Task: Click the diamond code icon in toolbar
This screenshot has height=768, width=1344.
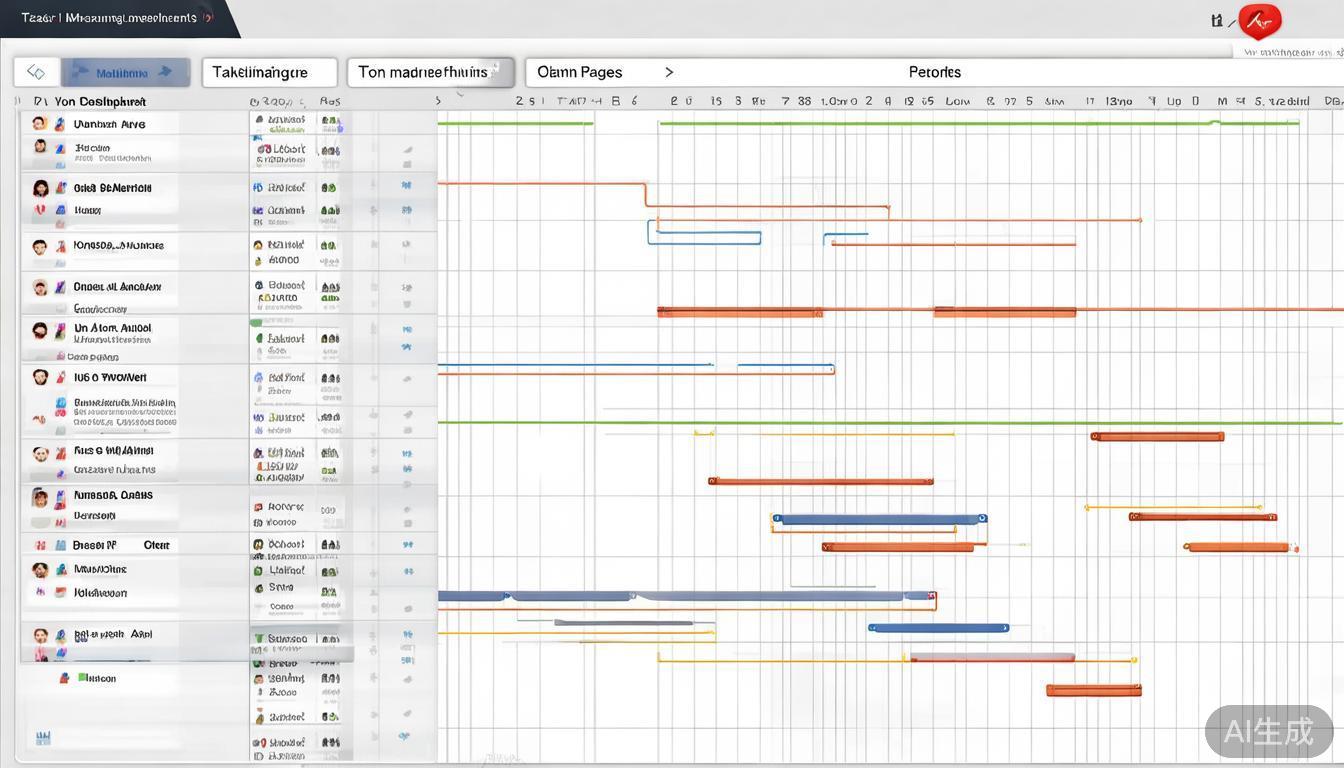Action: pyautogui.click(x=36, y=72)
